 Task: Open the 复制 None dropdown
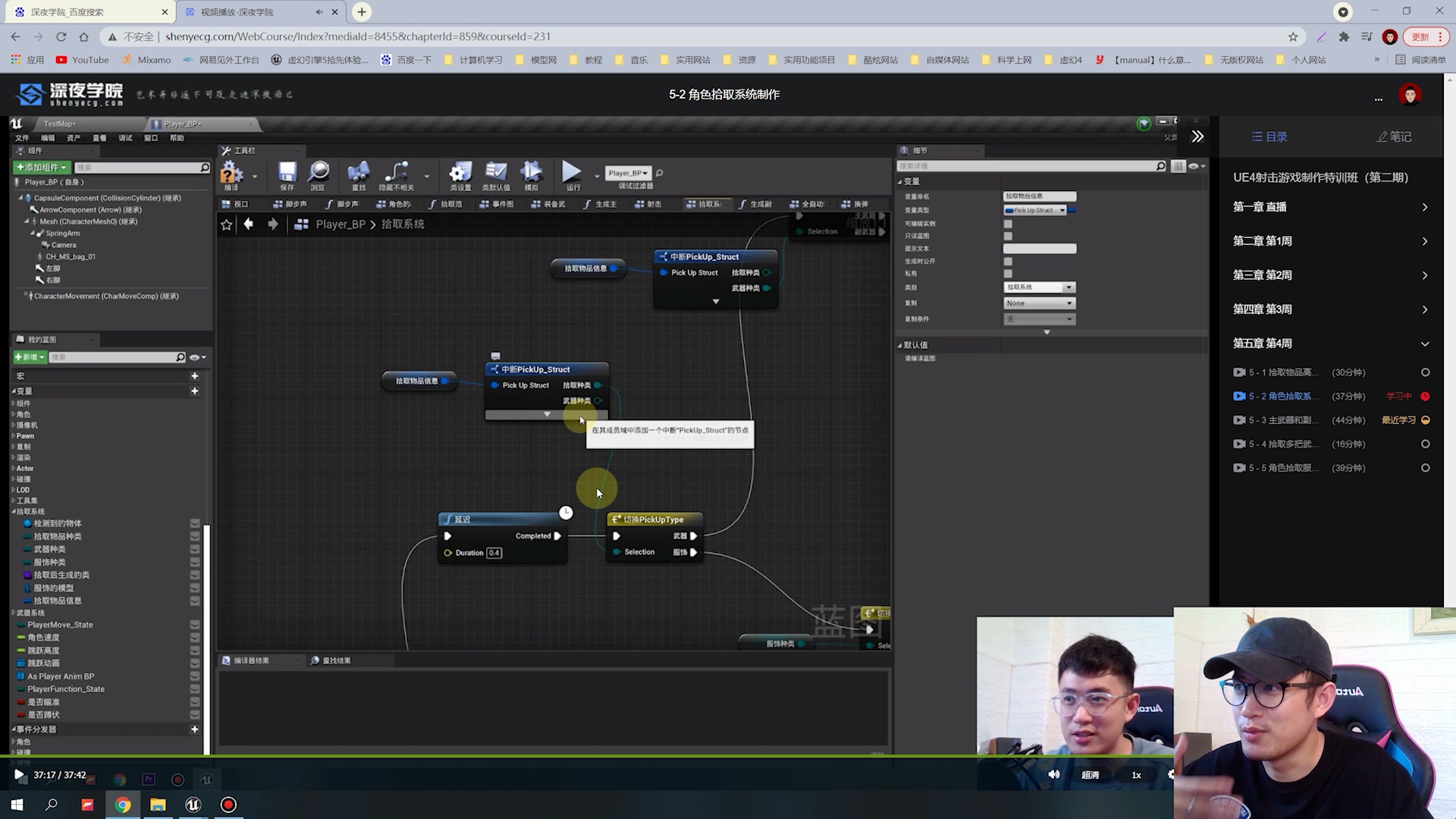tap(1039, 303)
